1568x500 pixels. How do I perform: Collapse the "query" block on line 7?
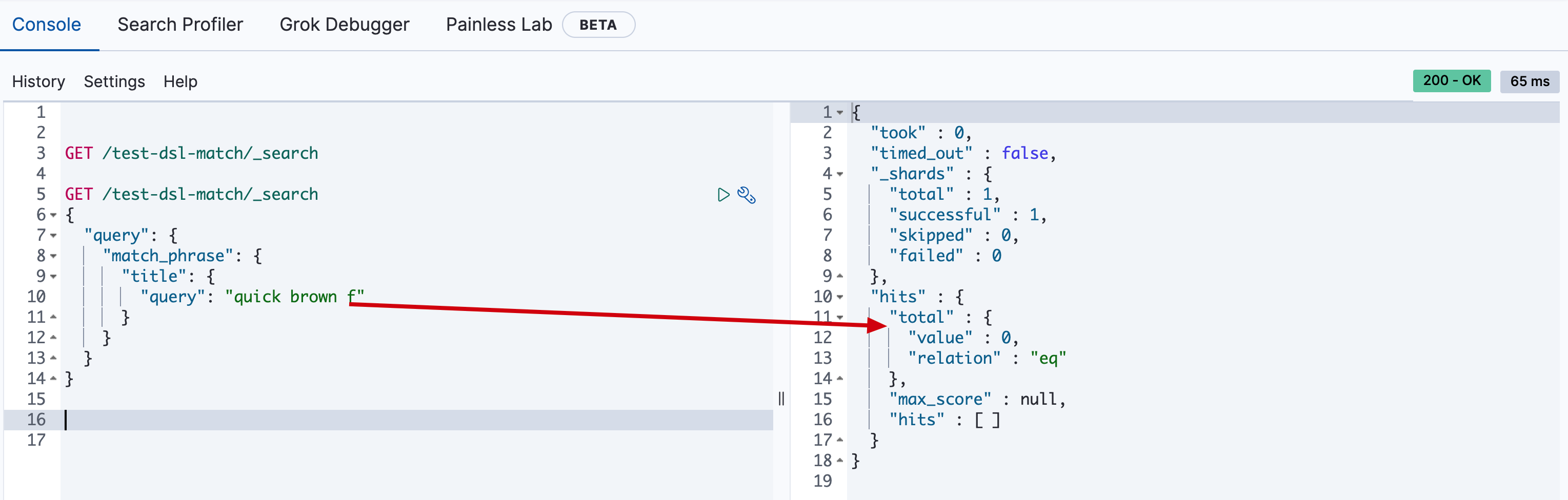tap(53, 236)
